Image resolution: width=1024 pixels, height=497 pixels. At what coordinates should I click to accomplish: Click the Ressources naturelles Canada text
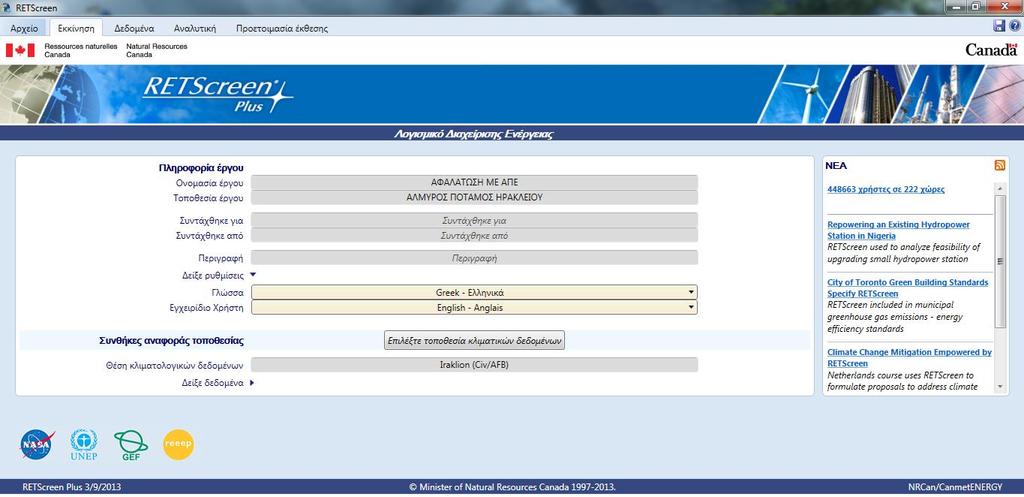[81, 50]
